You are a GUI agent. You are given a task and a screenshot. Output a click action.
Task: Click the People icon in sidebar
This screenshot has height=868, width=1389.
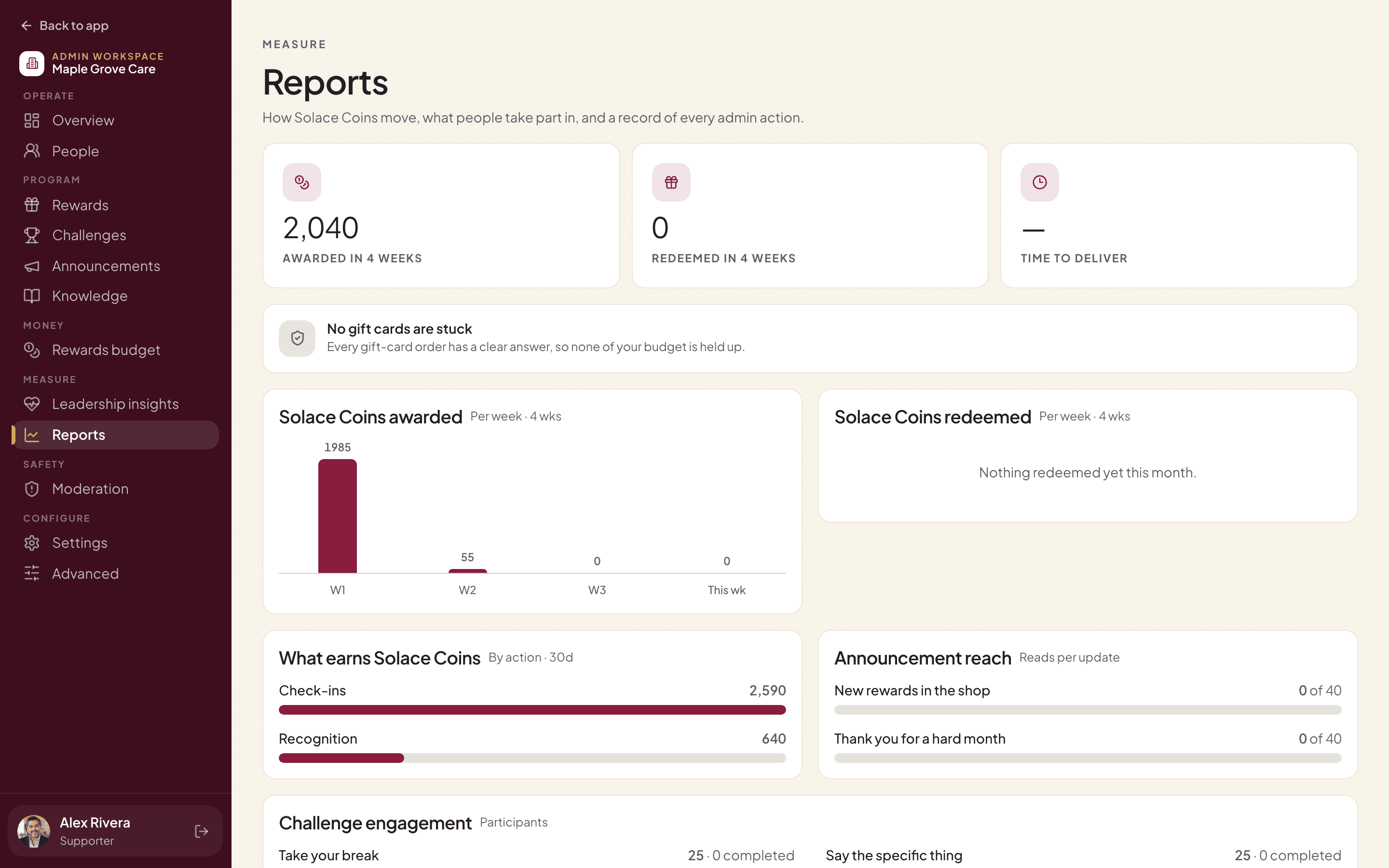click(31, 151)
